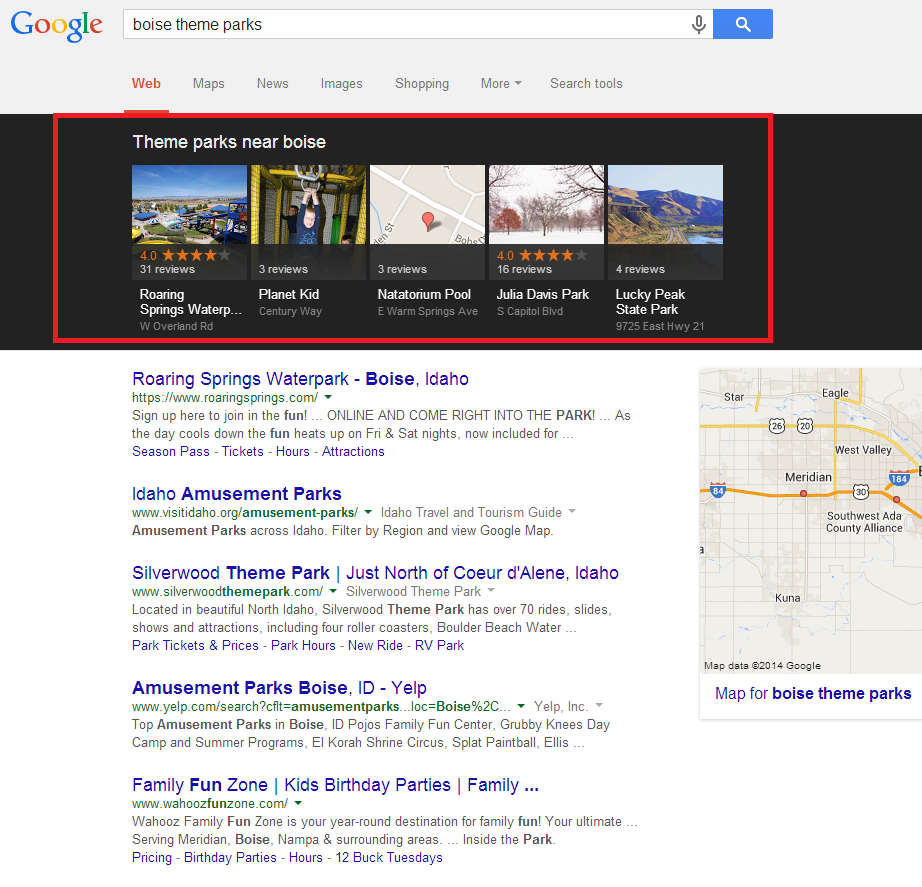
Task: Open the Pricing sitelink
Action: pos(152,858)
